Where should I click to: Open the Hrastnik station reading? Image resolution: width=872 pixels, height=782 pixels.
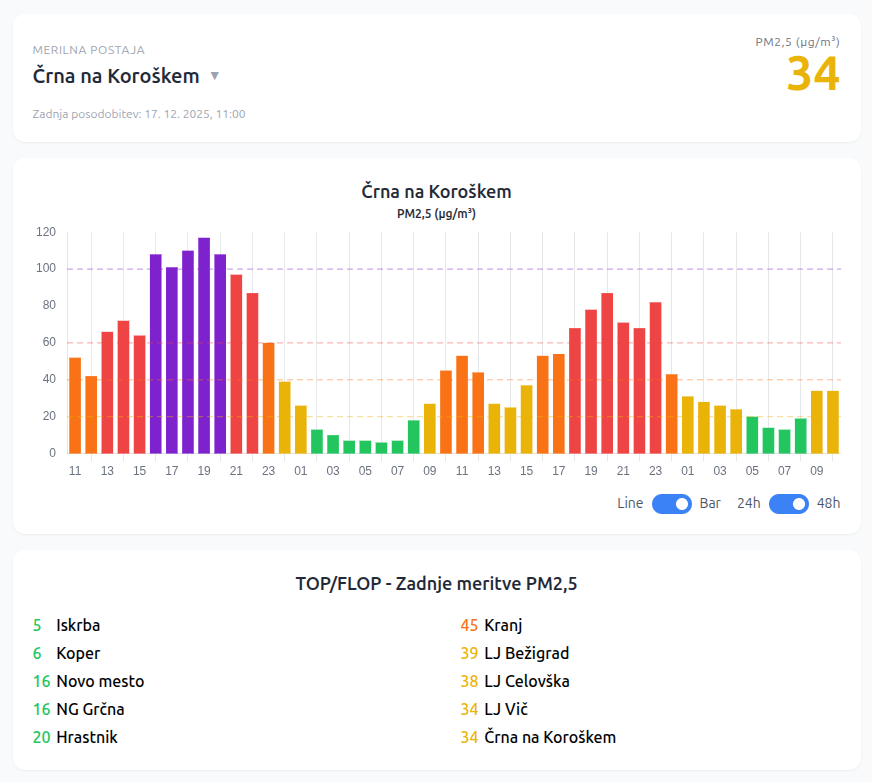point(86,737)
